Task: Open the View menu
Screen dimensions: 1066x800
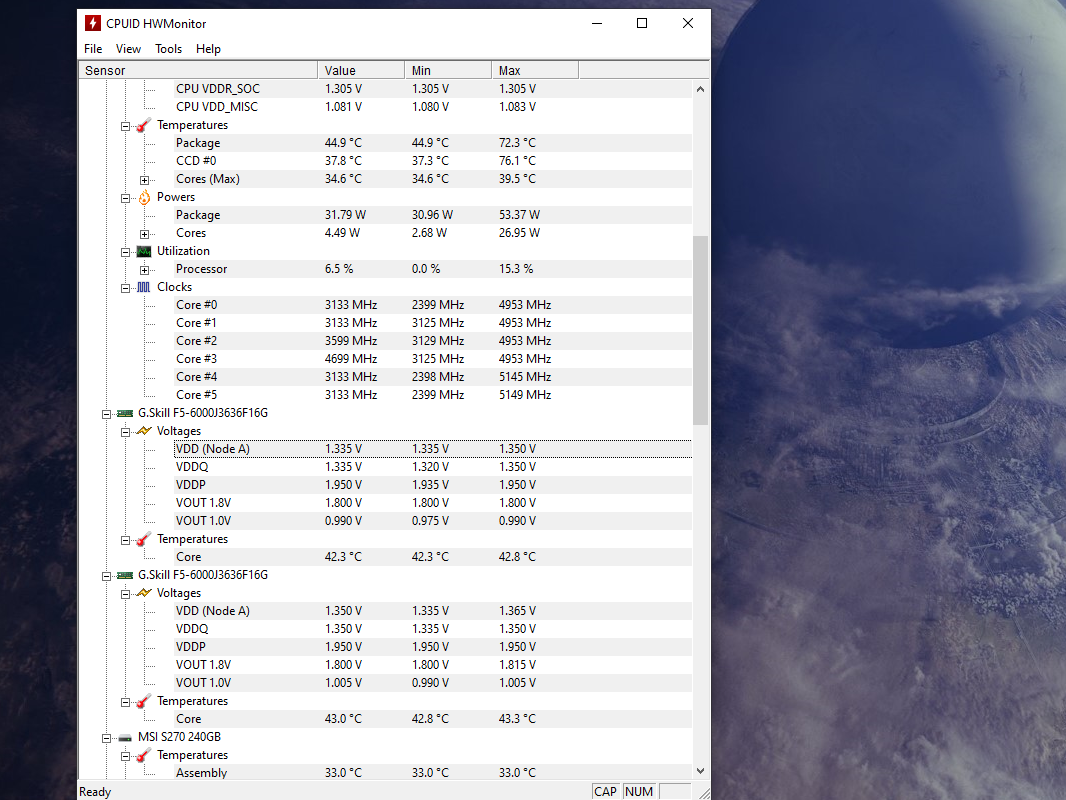Action: click(x=128, y=49)
